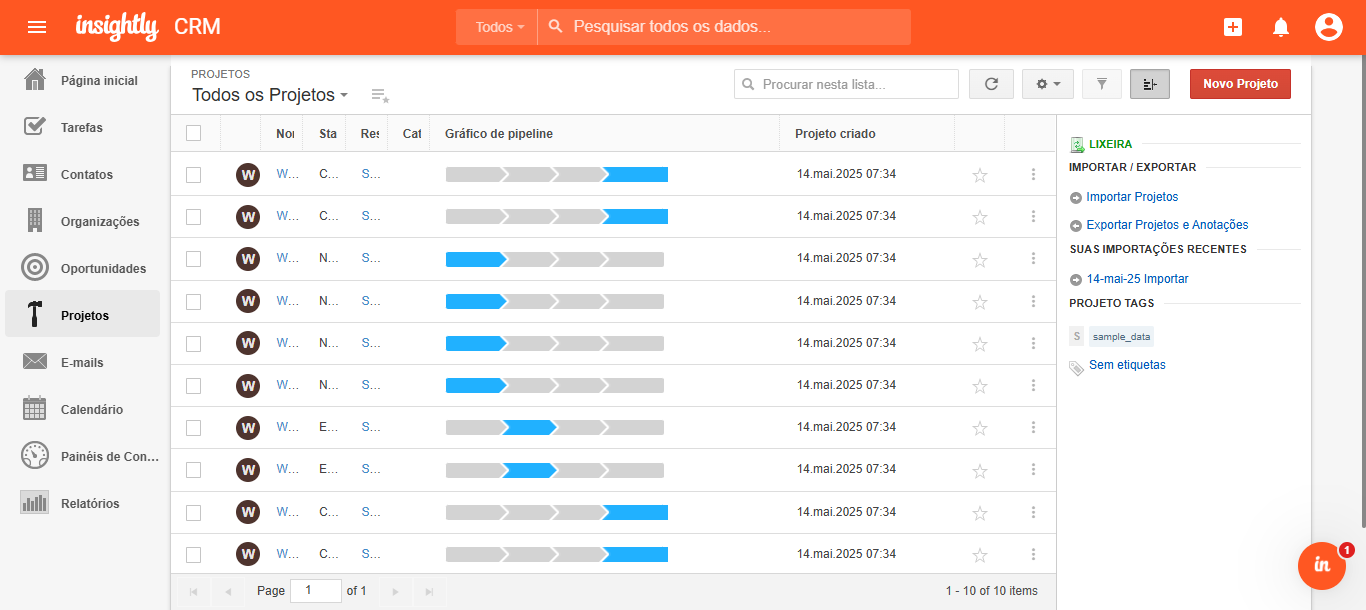Select all projects with the header checkbox

tap(193, 132)
